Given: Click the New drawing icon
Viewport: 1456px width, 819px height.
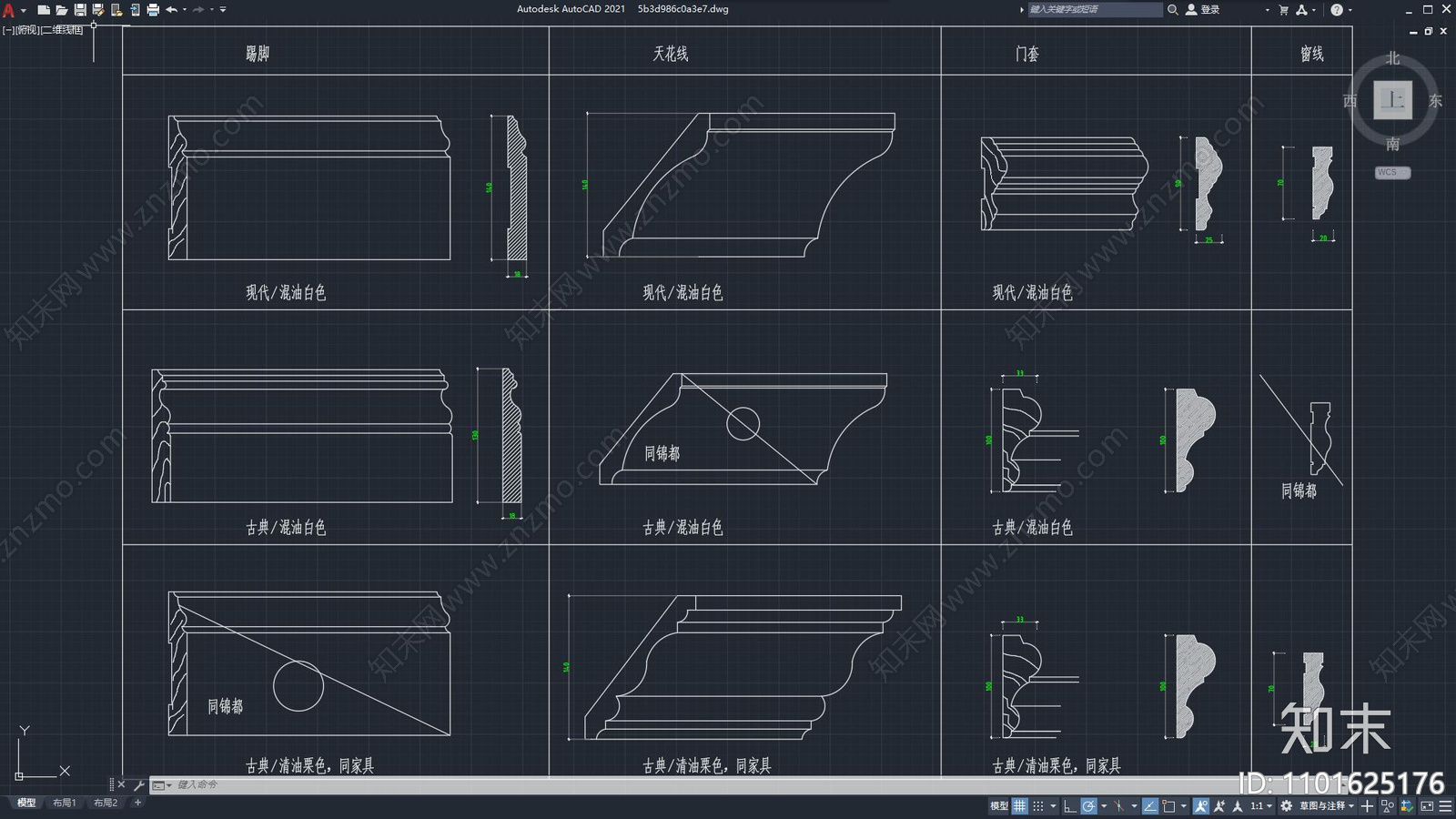Looking at the screenshot, I should (43, 10).
